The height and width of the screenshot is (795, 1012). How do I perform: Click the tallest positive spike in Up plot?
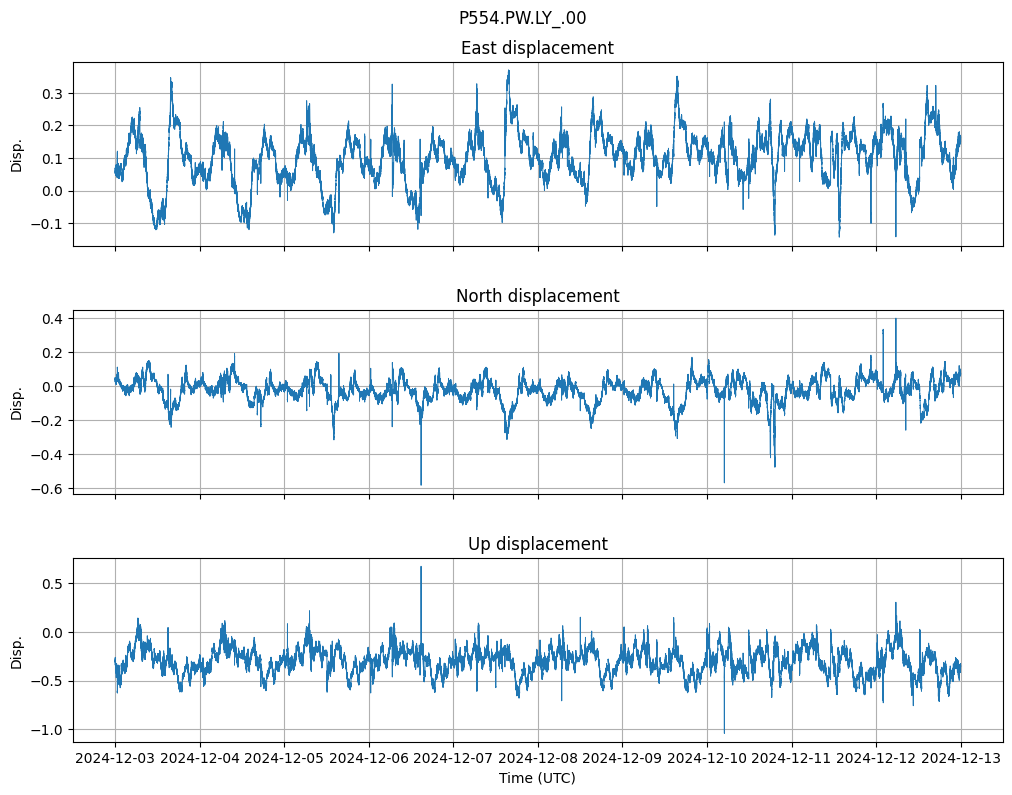421,569
